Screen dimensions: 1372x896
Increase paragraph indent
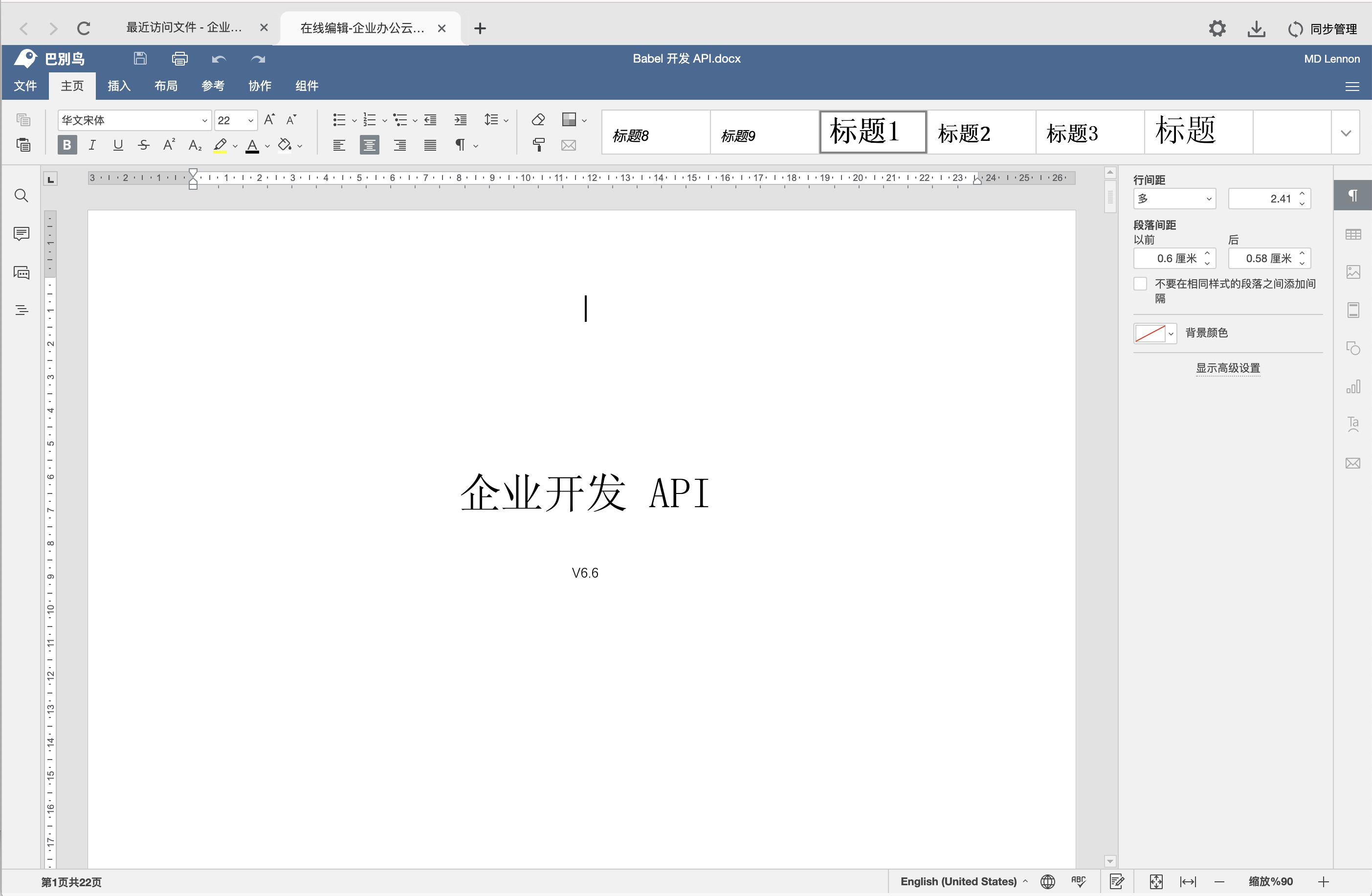461,120
